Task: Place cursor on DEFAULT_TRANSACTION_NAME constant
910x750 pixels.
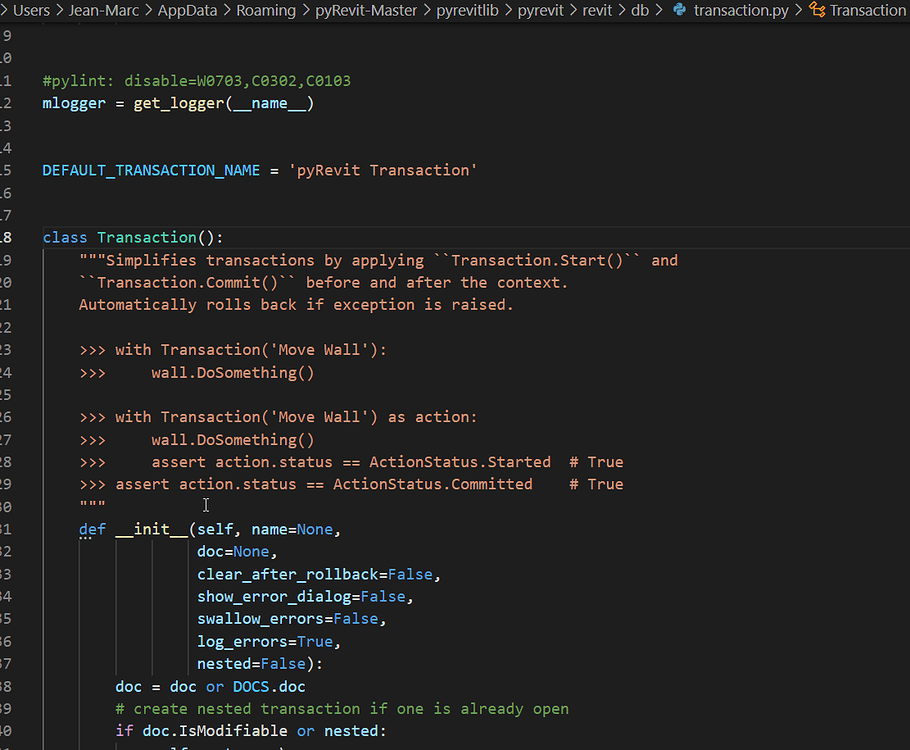Action: point(150,170)
